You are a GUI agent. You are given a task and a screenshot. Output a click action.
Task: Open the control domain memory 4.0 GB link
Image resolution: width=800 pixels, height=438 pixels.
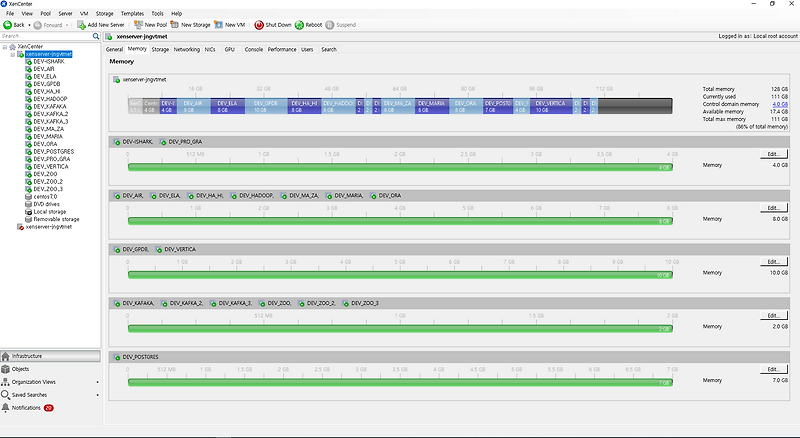780,104
